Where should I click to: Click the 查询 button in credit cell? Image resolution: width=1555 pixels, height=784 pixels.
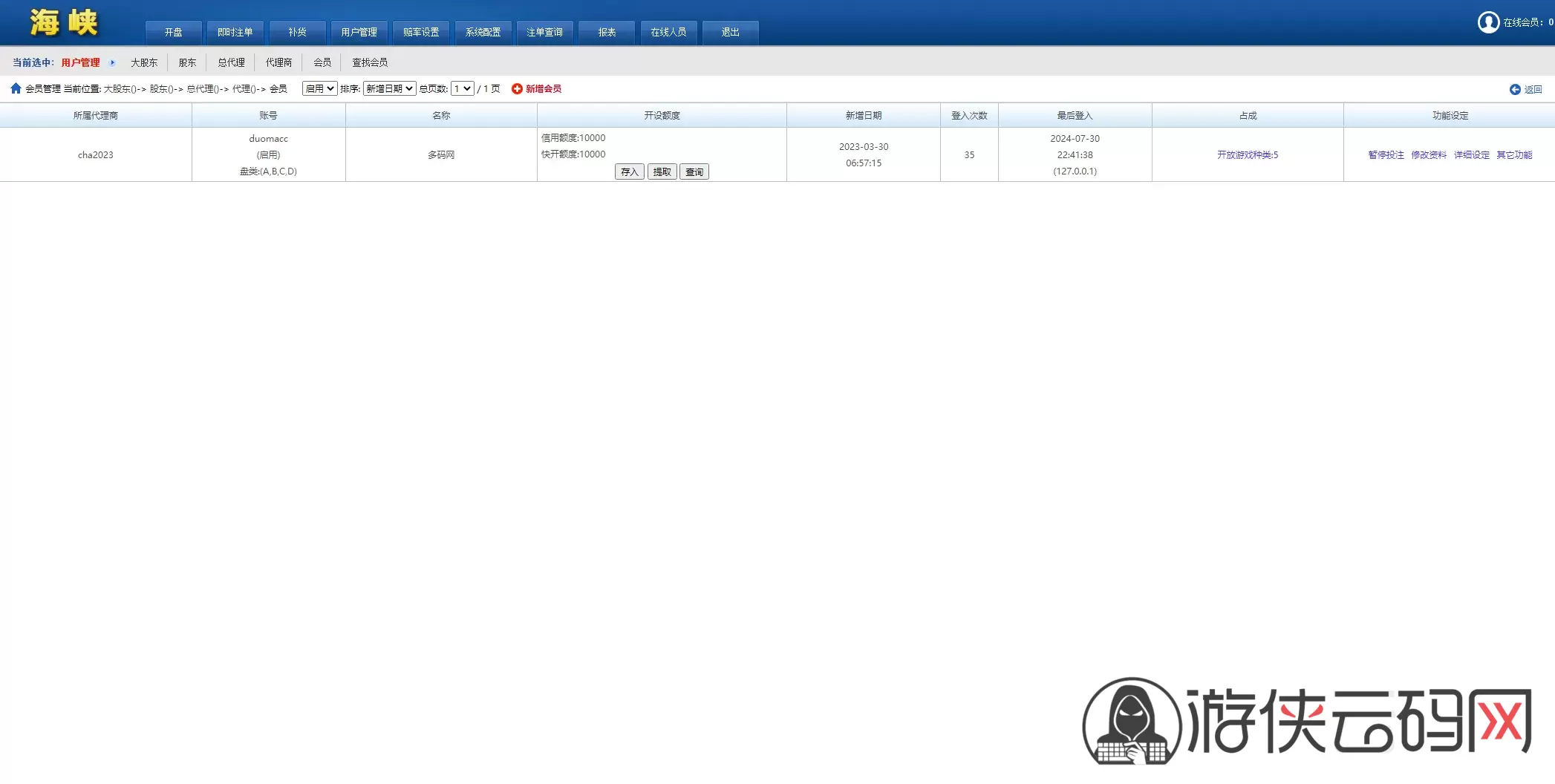click(694, 172)
